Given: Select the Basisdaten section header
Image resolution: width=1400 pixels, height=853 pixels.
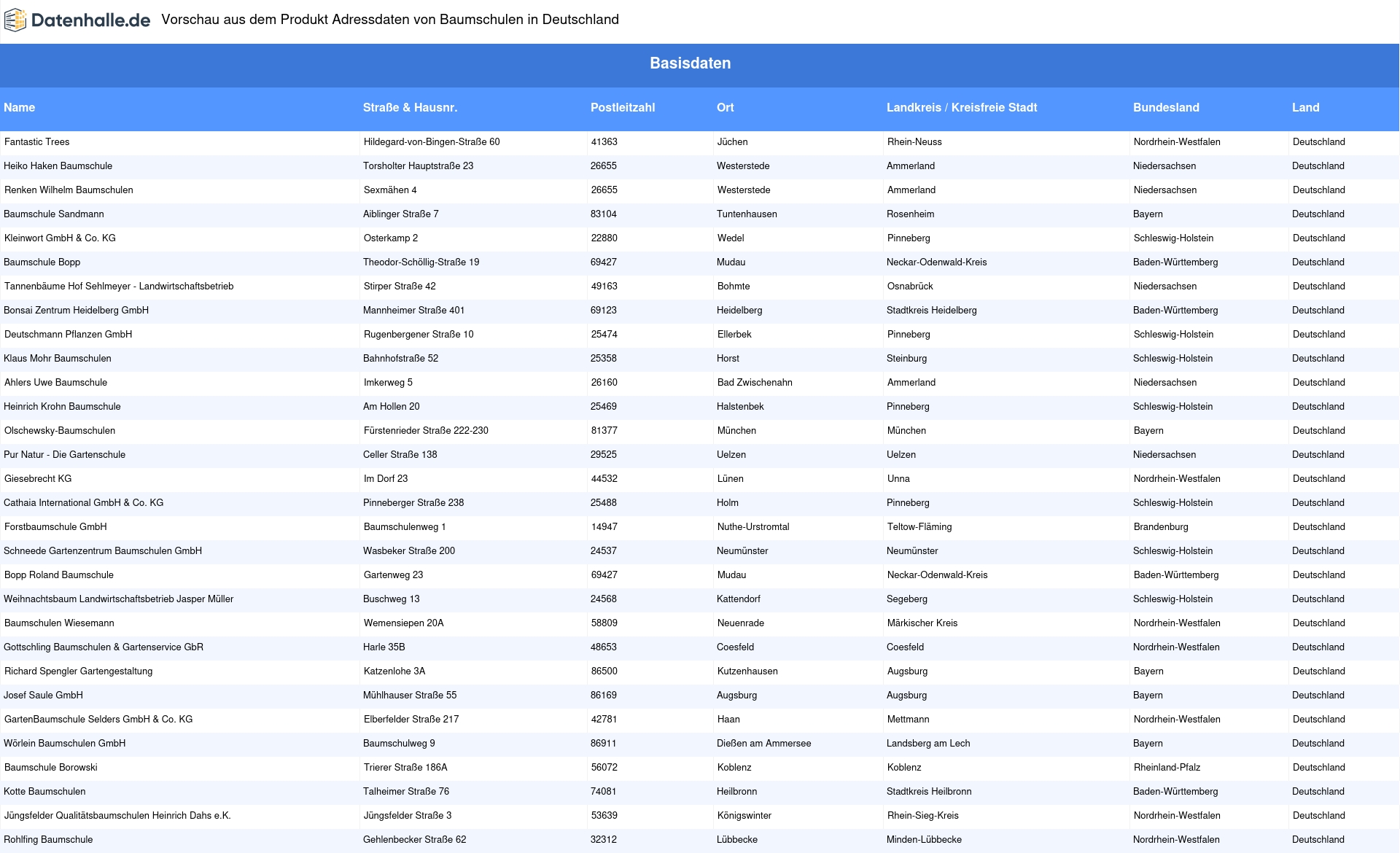Looking at the screenshot, I should click(690, 63).
